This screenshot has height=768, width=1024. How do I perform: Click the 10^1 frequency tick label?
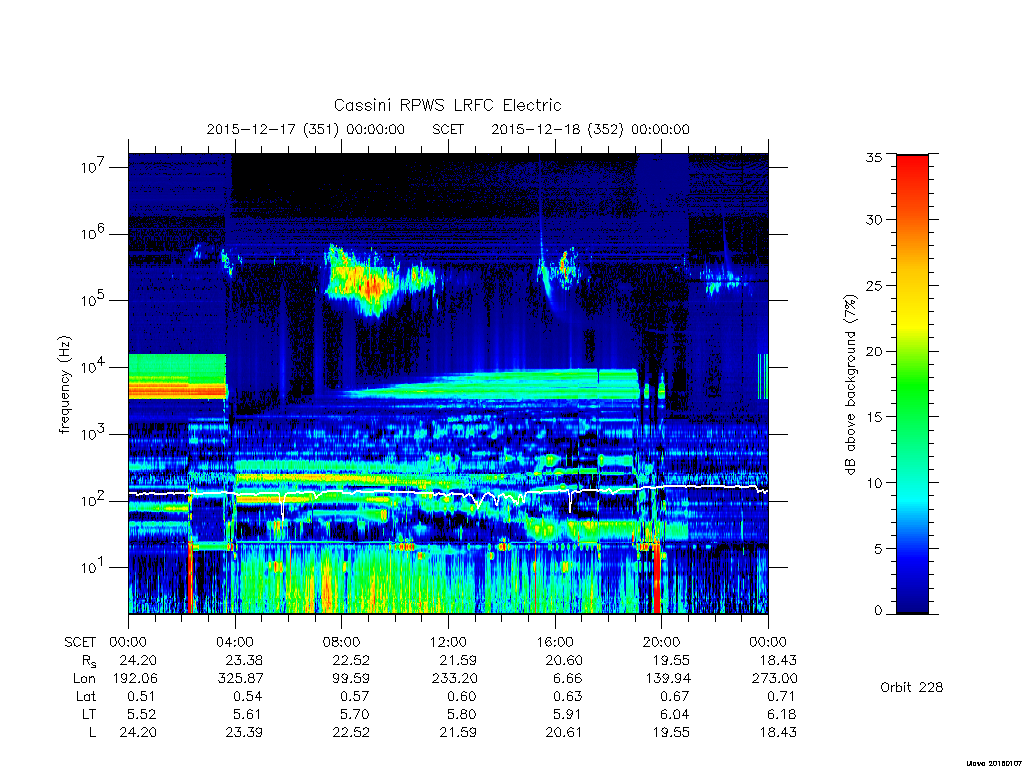point(95,567)
